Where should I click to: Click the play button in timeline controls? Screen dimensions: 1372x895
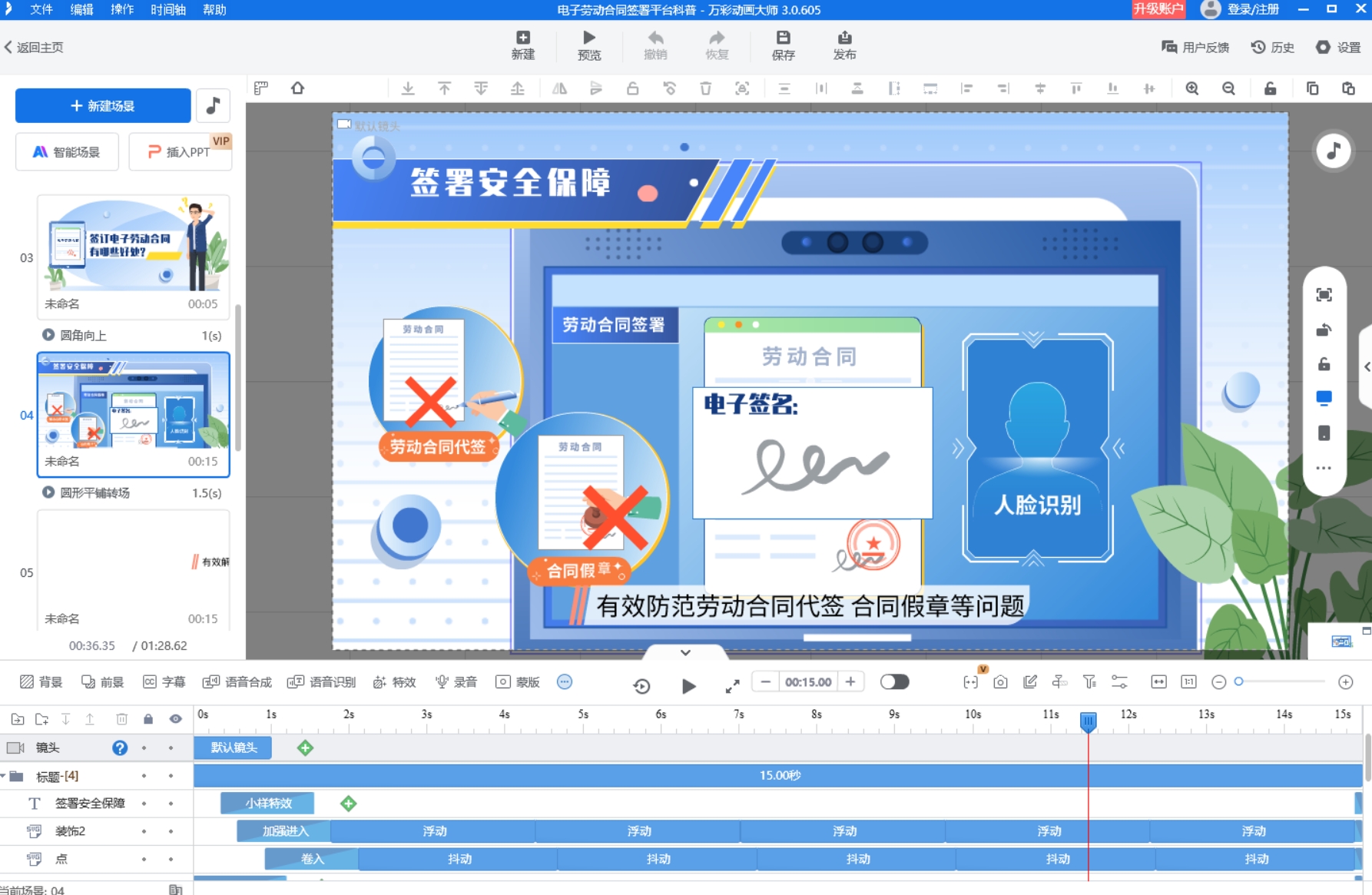pyautogui.click(x=688, y=685)
